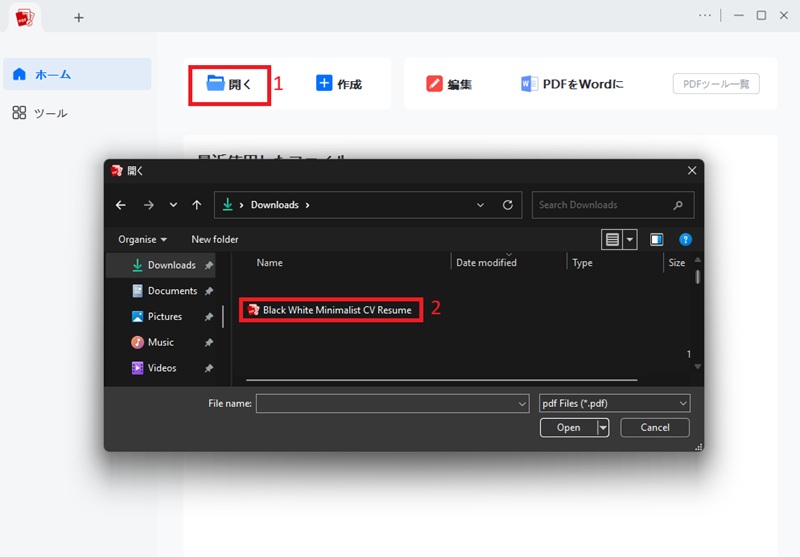Open file dialog help

[685, 239]
